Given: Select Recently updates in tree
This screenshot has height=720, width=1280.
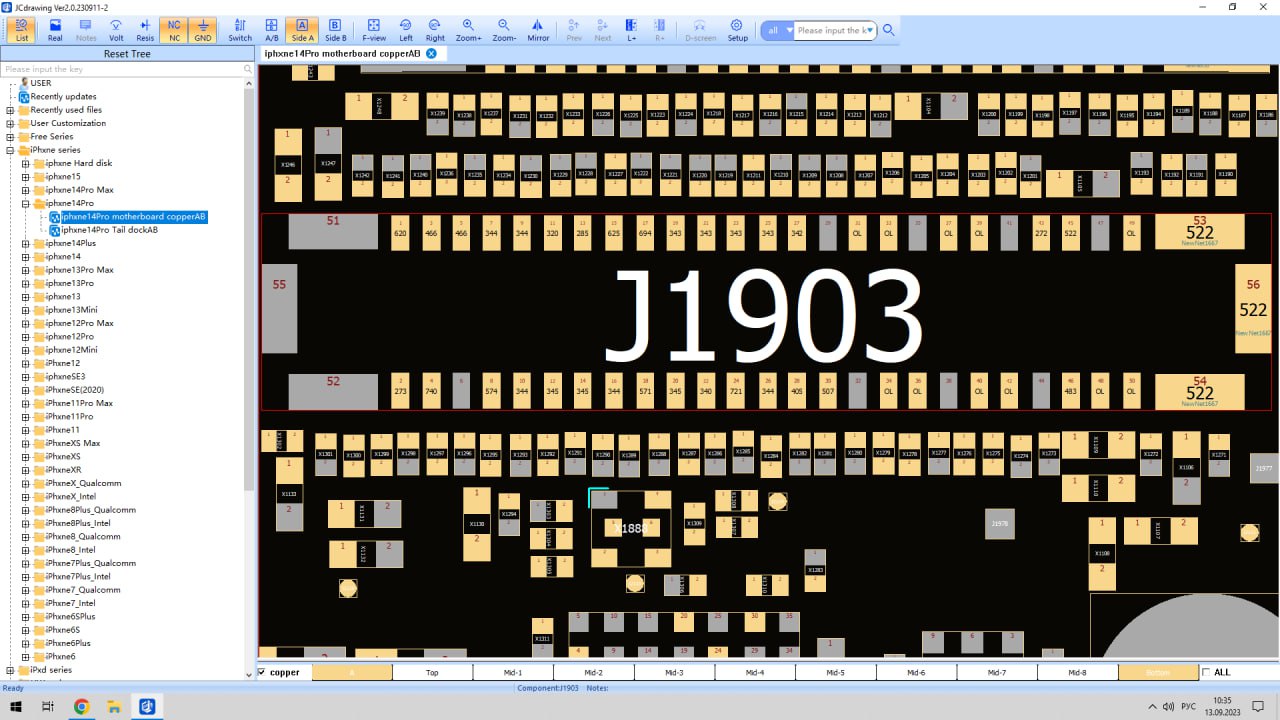Looking at the screenshot, I should pos(63,97).
